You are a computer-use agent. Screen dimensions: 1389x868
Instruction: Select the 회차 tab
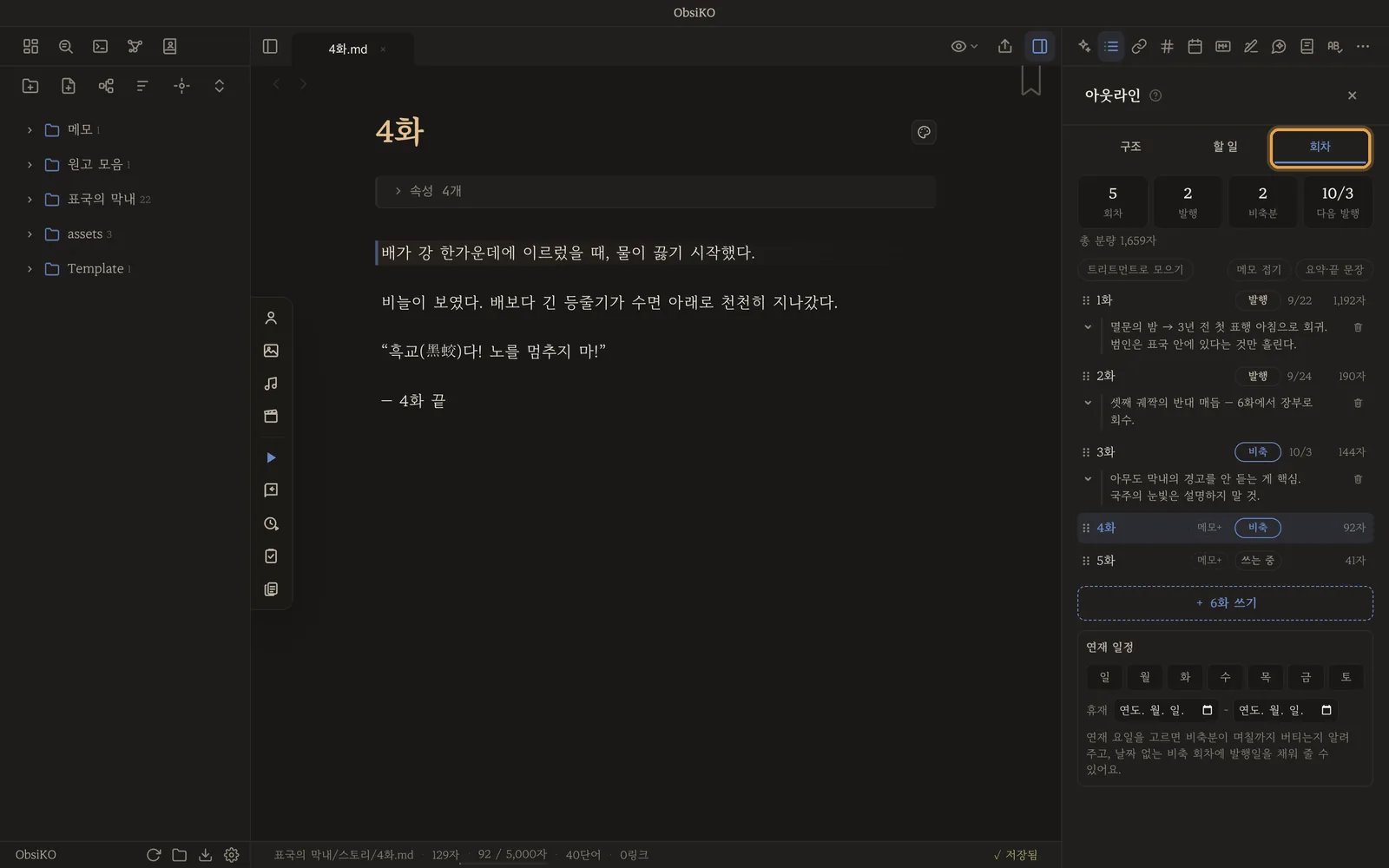(x=1320, y=147)
